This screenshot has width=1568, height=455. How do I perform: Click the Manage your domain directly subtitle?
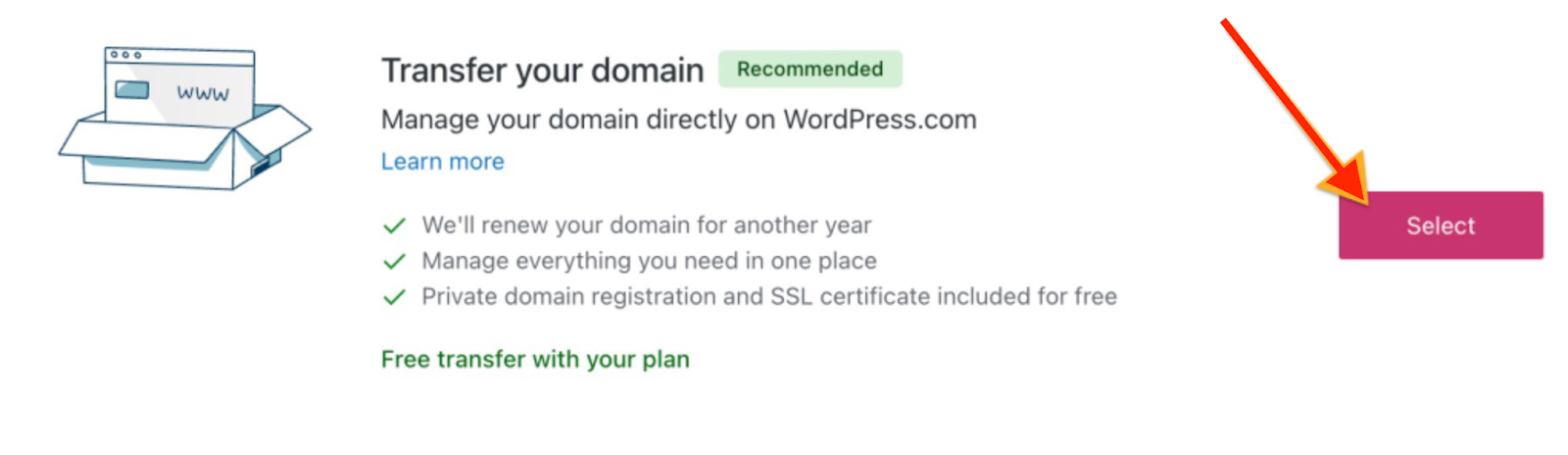click(678, 120)
